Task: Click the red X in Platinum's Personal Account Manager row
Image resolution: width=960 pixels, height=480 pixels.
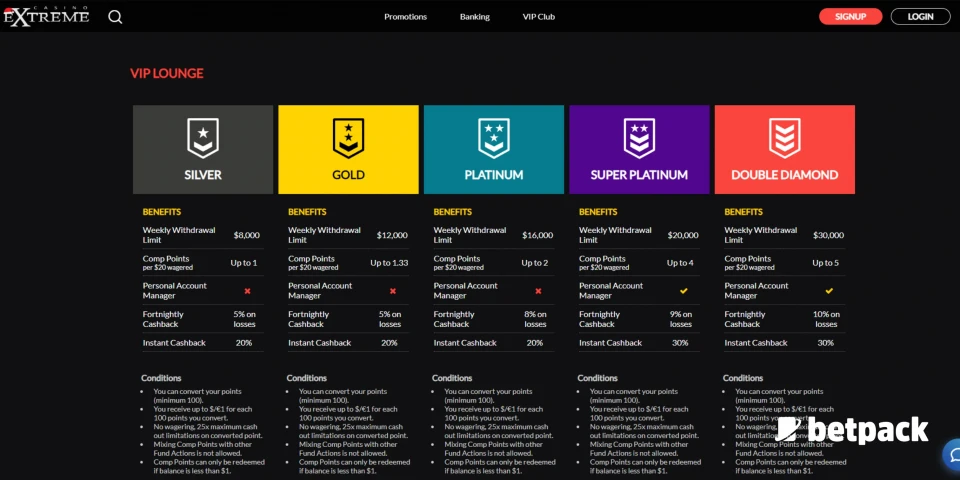Action: [x=538, y=291]
